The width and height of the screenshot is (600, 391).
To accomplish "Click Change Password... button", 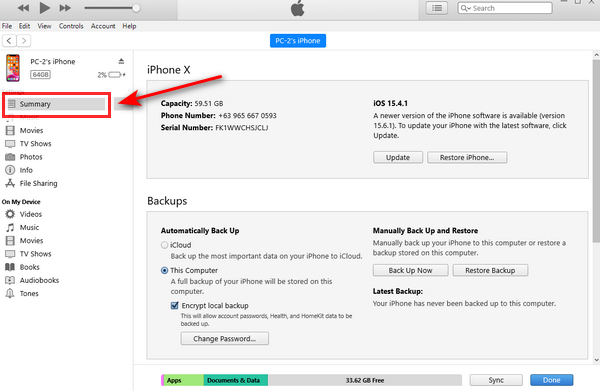I will (225, 339).
